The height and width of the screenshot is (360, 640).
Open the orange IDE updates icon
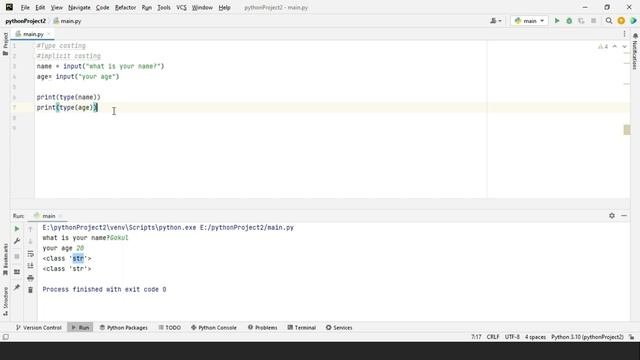click(x=621, y=21)
